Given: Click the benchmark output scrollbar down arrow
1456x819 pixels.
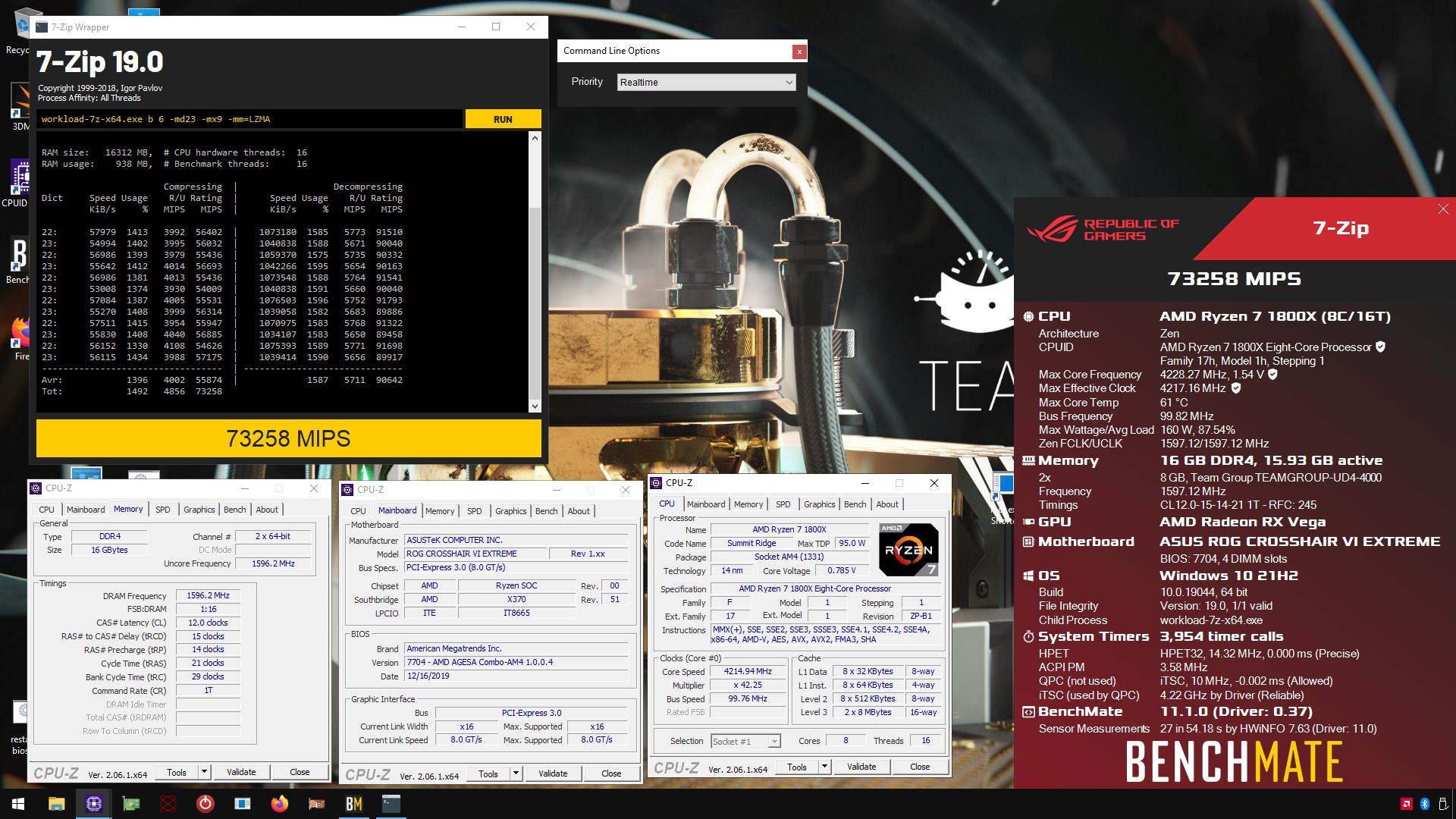Looking at the screenshot, I should [x=535, y=406].
